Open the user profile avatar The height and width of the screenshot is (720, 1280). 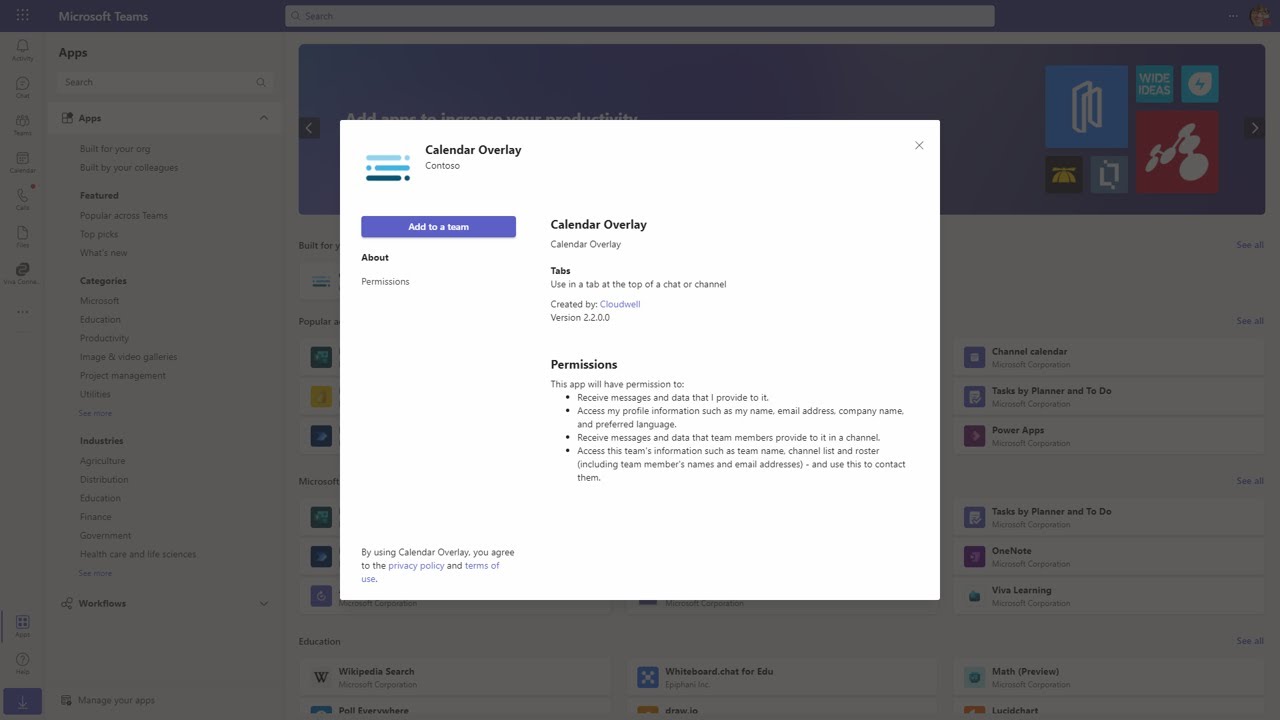(x=1259, y=16)
